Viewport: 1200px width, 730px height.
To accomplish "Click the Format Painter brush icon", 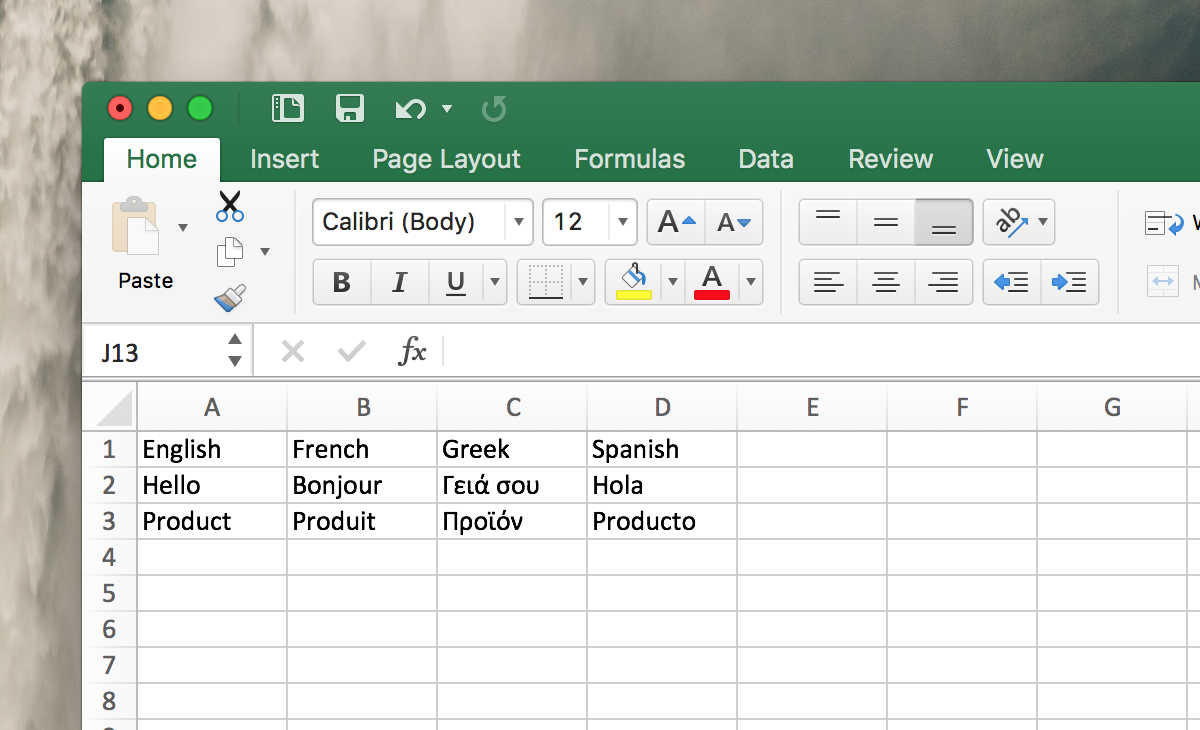I will (230, 297).
